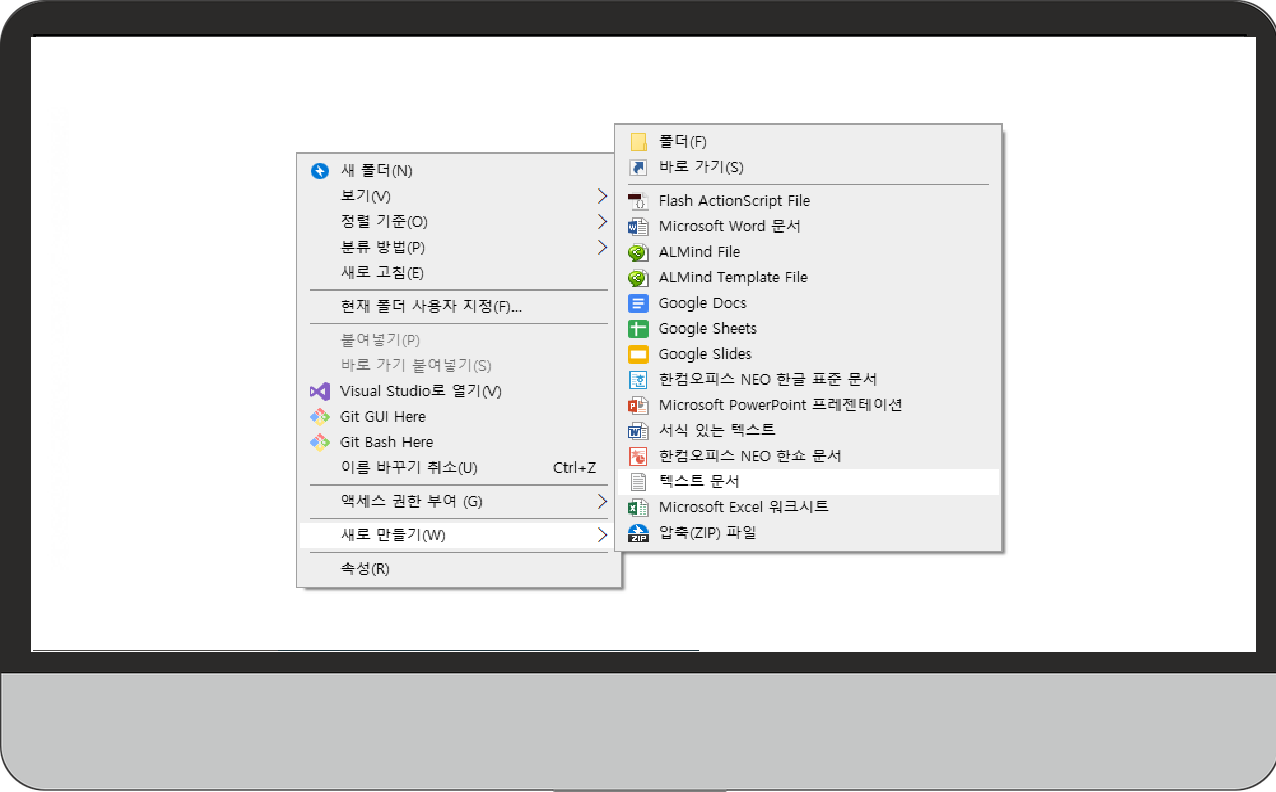Click the green ALMind File icon
Image resolution: width=1276 pixels, height=792 pixels.
pyautogui.click(x=638, y=252)
